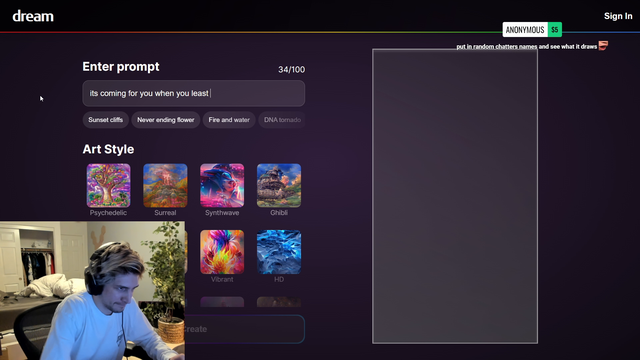Open the Sign In link
Image resolution: width=640 pixels, height=360 pixels.
click(x=618, y=16)
